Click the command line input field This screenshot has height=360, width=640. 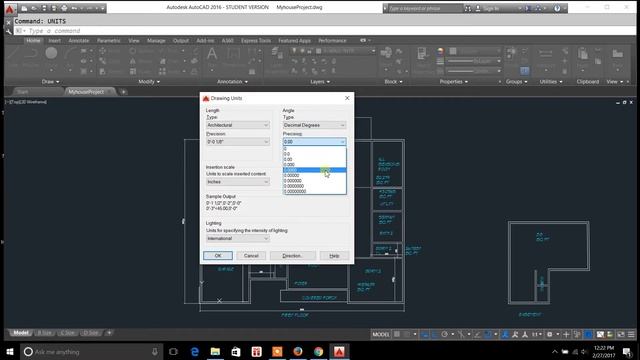coord(324,31)
